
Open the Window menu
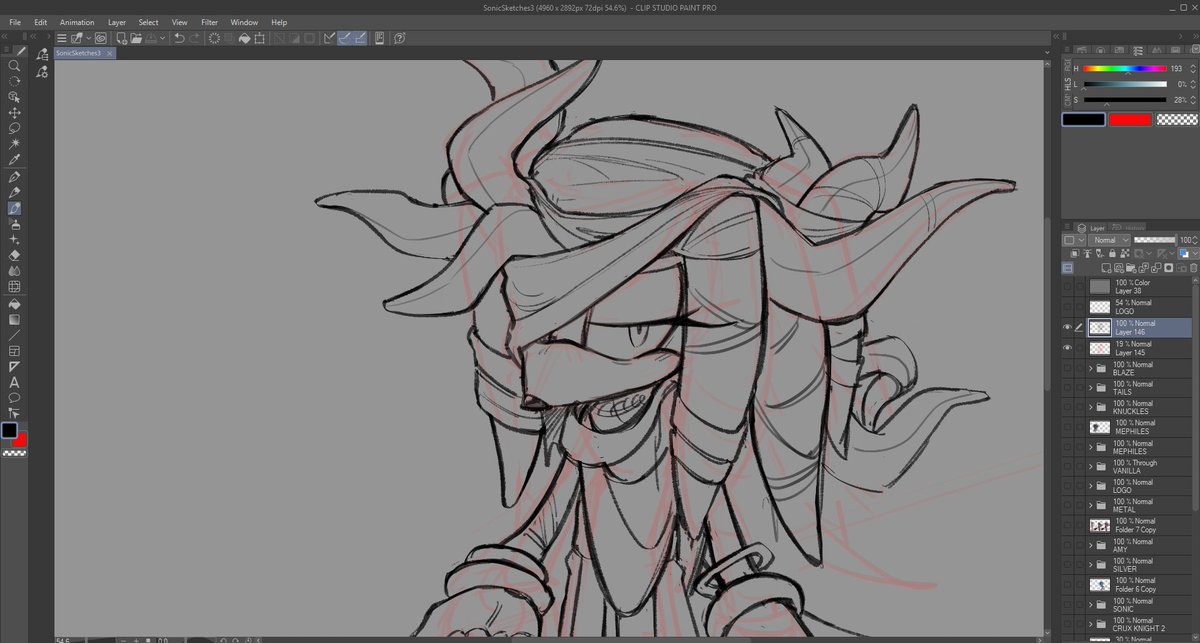(244, 22)
